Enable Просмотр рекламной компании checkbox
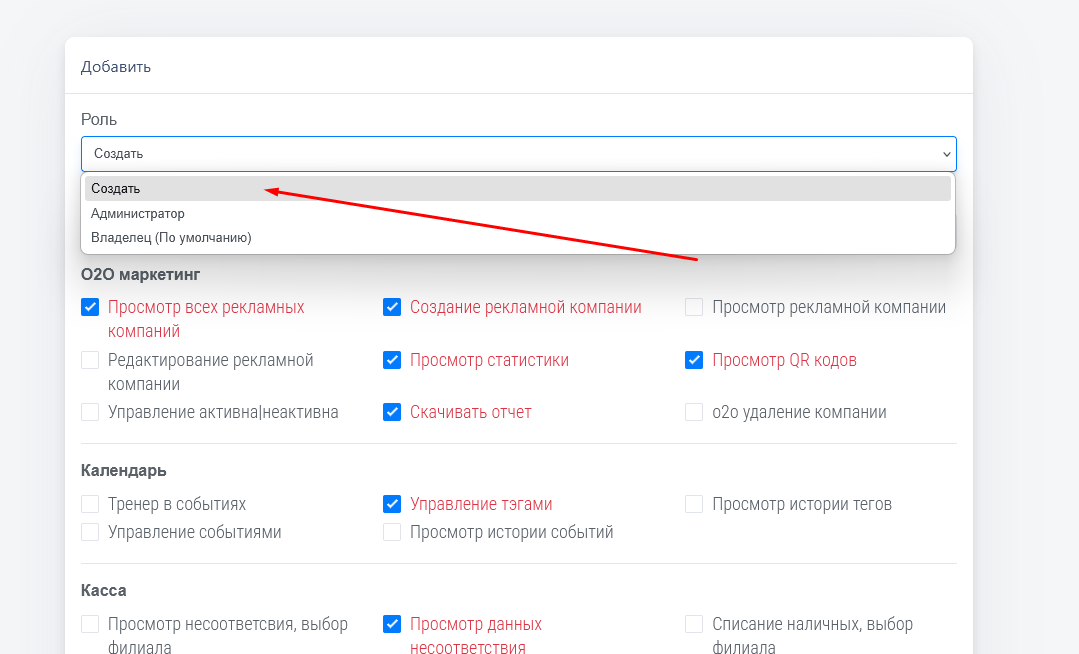The height and width of the screenshot is (654, 1079). pos(694,308)
